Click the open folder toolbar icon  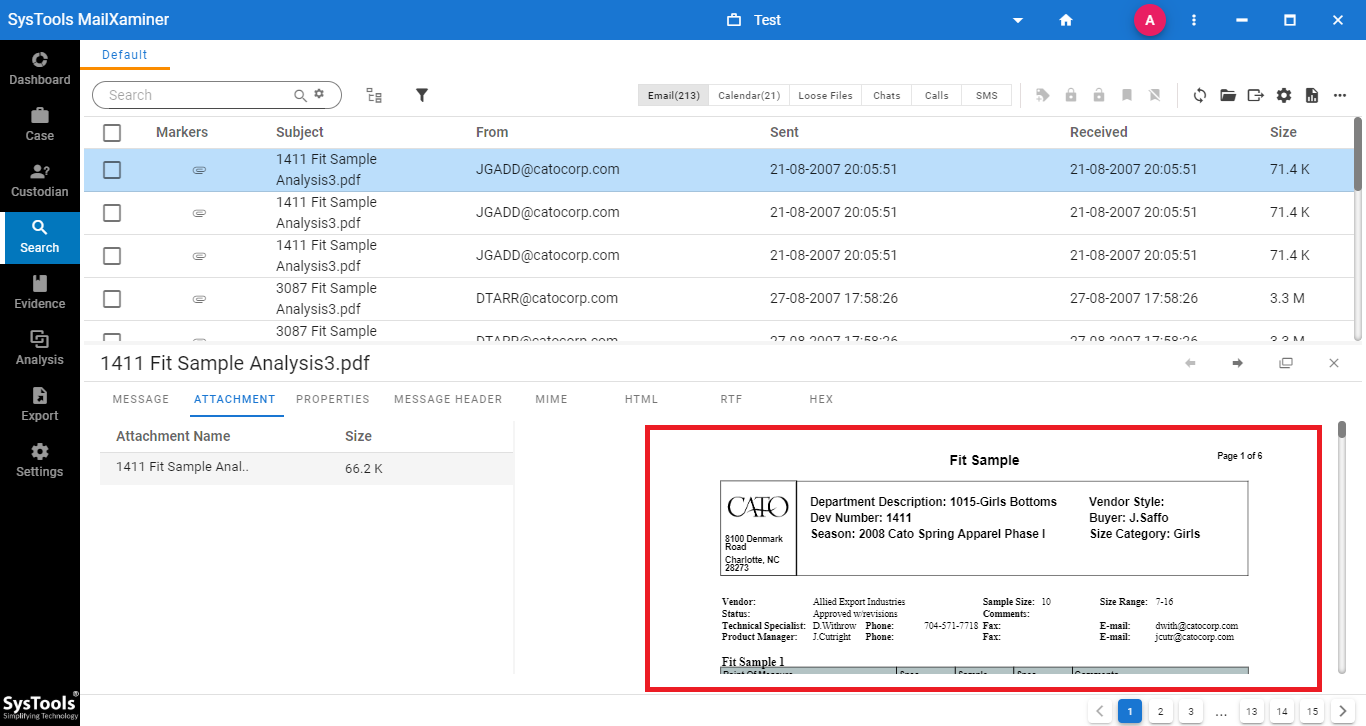(x=1228, y=95)
